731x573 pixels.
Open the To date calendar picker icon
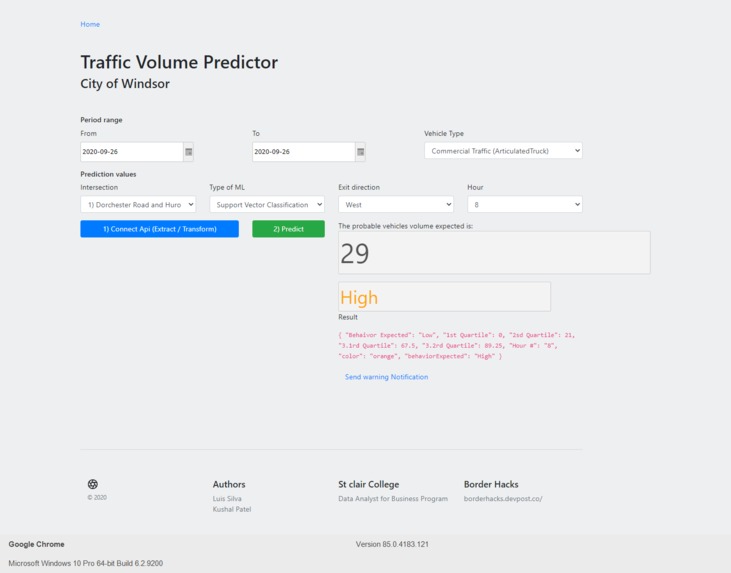(360, 152)
